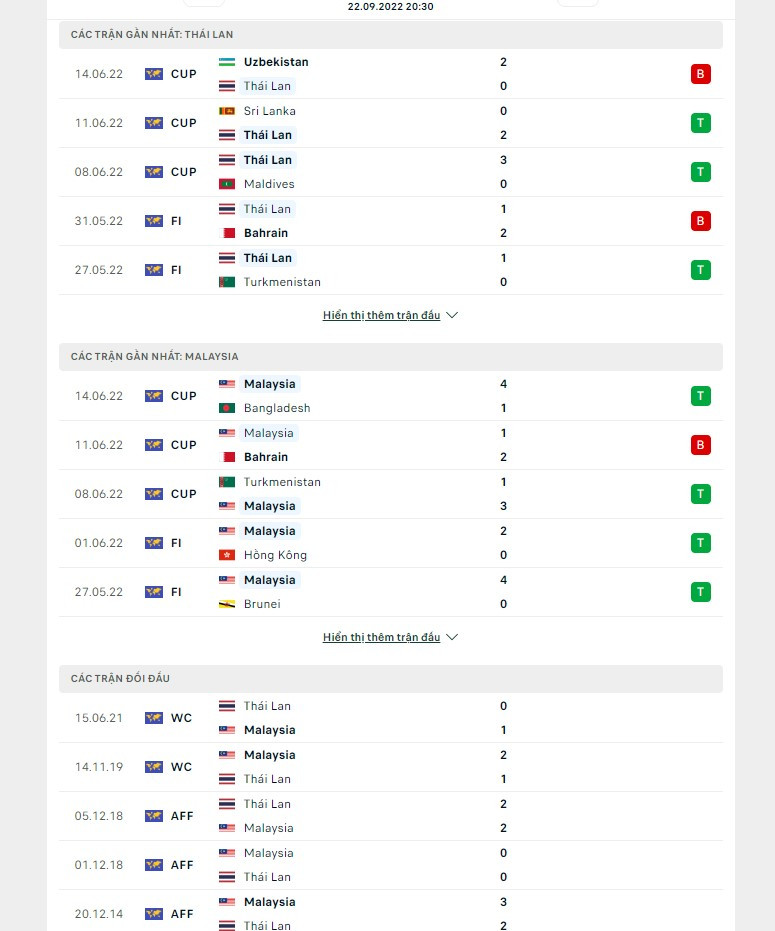Click the chevron arrow below the Turkmenistan 27.05.22 match
This screenshot has width=775, height=931.
click(x=452, y=315)
